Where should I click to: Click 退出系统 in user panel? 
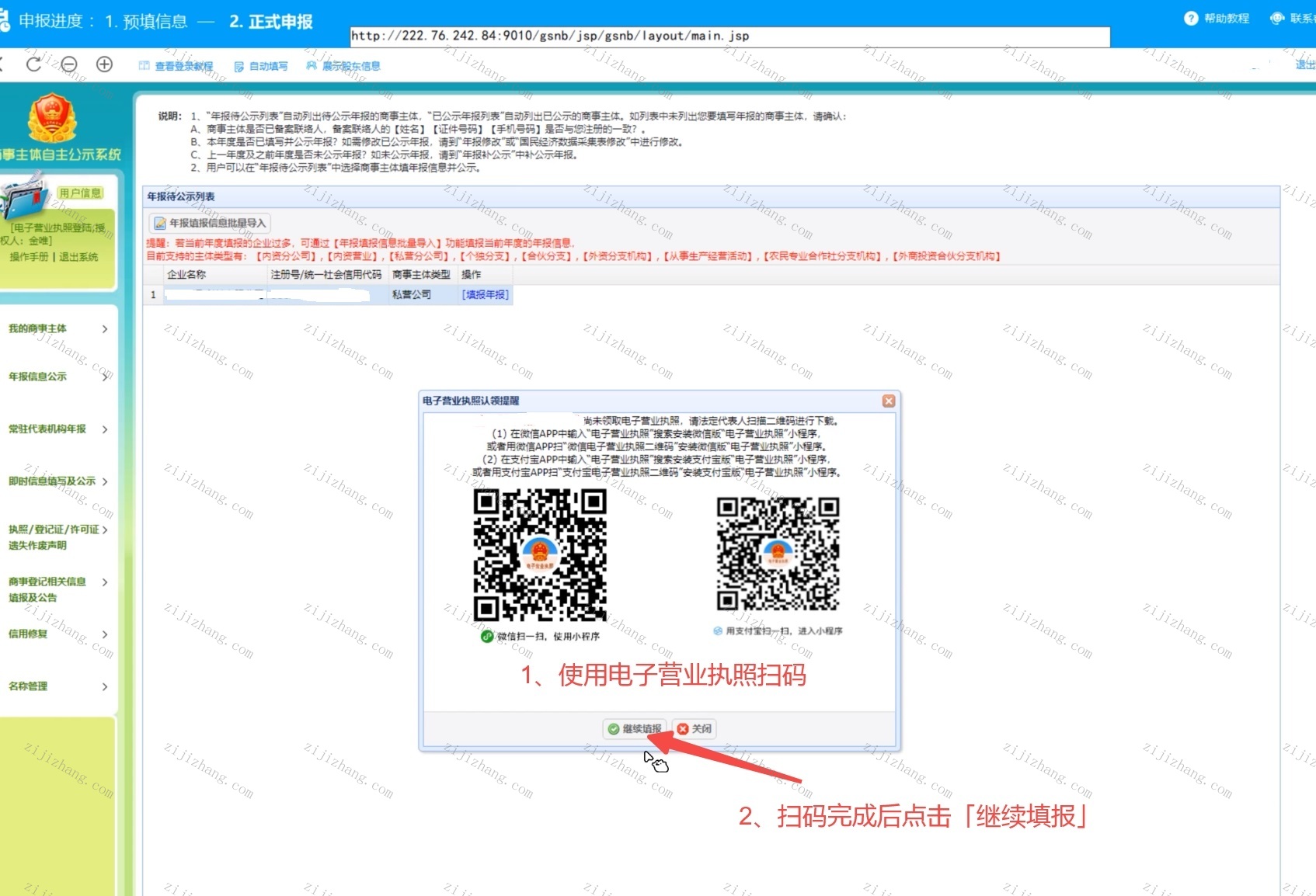coord(78,257)
